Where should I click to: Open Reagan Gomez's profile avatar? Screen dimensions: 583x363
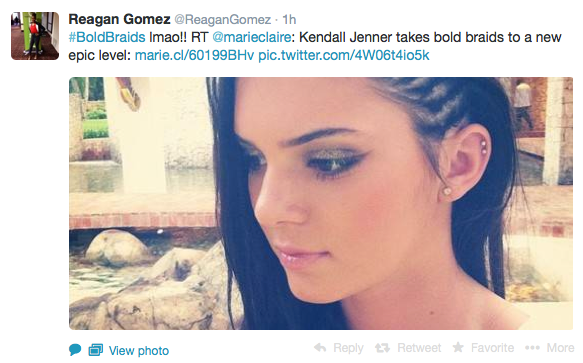pos(35,36)
